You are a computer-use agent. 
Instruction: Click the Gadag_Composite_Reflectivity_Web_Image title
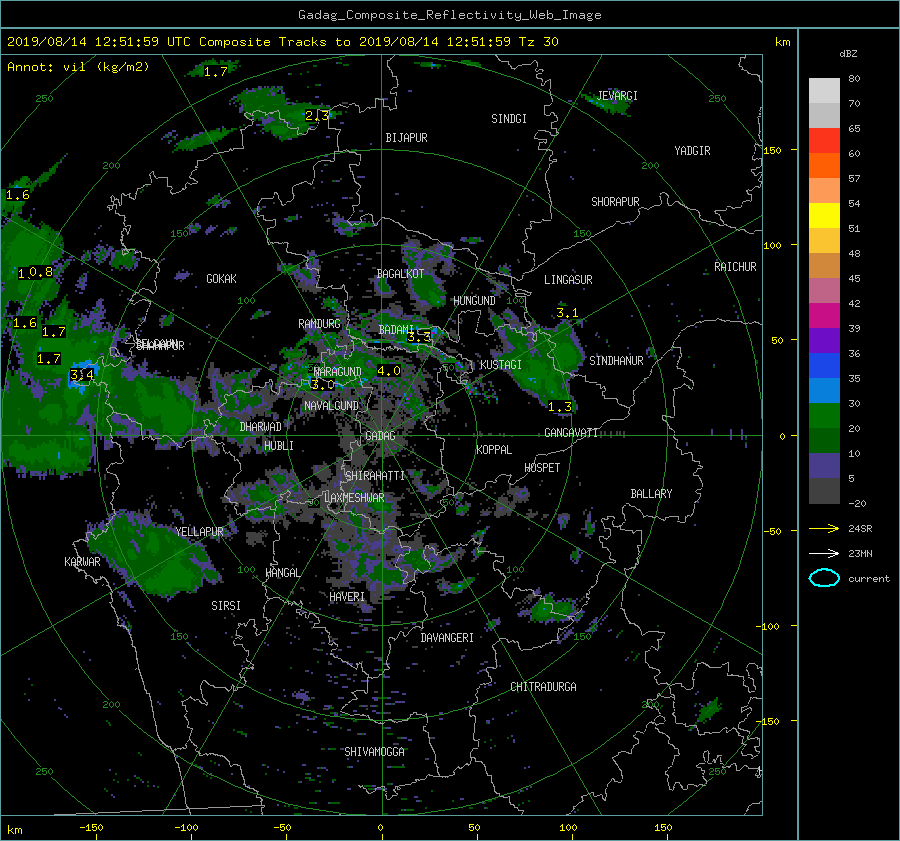449,15
